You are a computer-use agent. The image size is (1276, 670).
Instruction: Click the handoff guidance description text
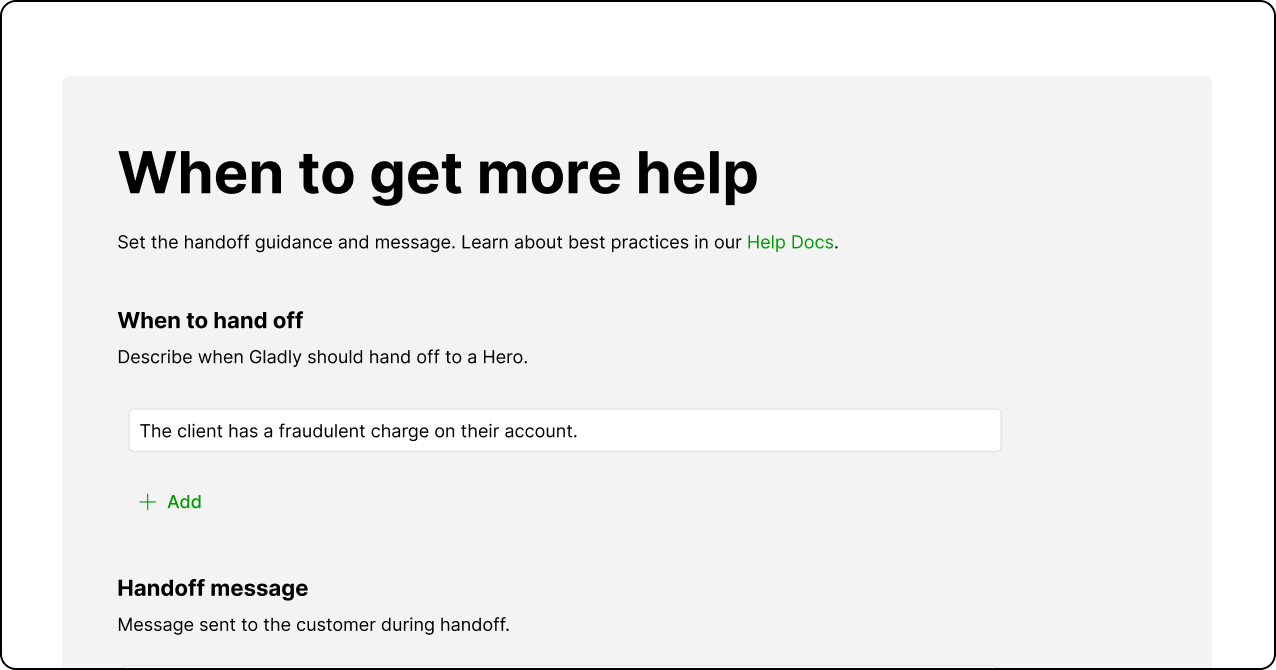click(x=430, y=242)
